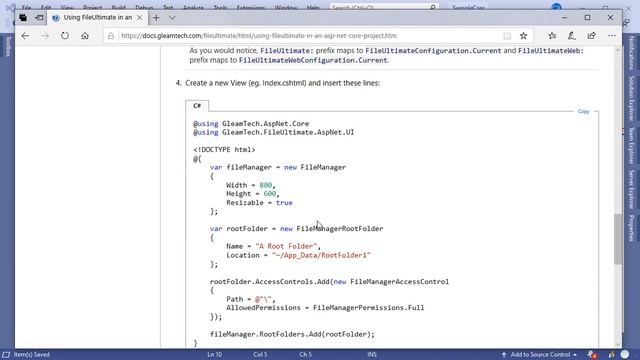Open the Extensions menu in Visual Studio
This screenshot has width=640, height=360.
point(251,8)
